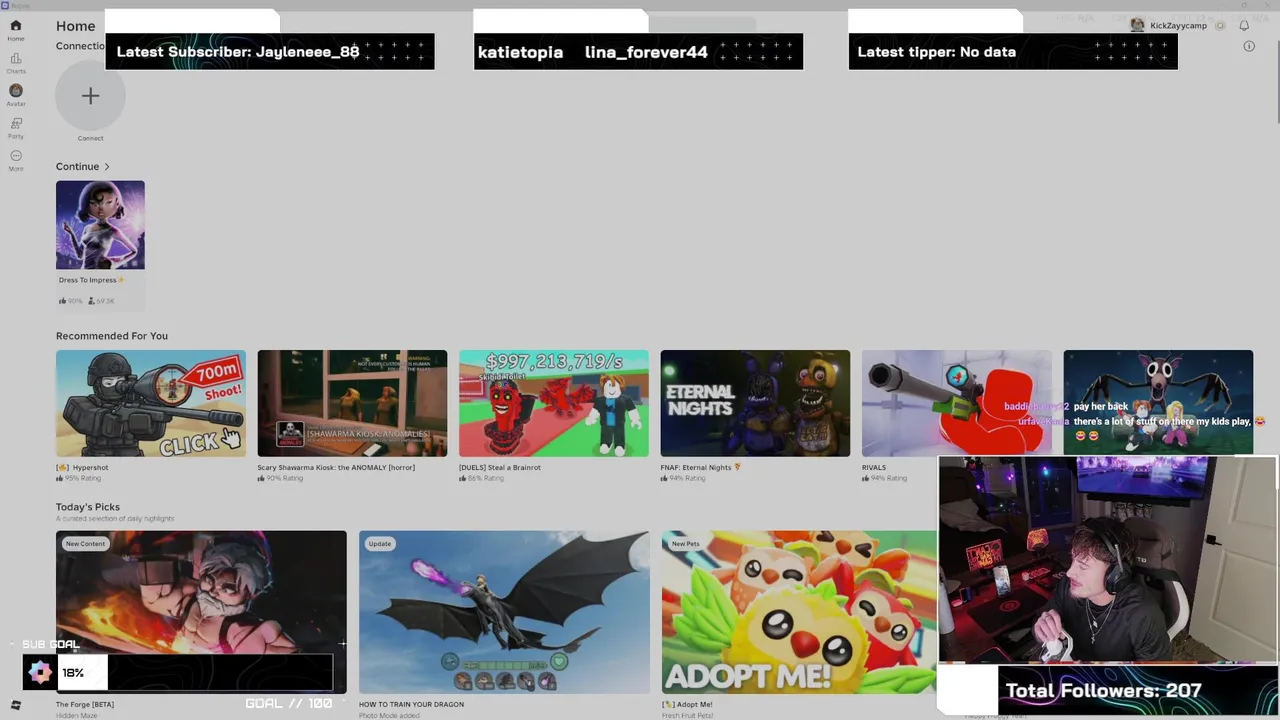Viewport: 1280px width, 720px height.
Task: Click the Robux coin icon beside username
Action: 1220,26
